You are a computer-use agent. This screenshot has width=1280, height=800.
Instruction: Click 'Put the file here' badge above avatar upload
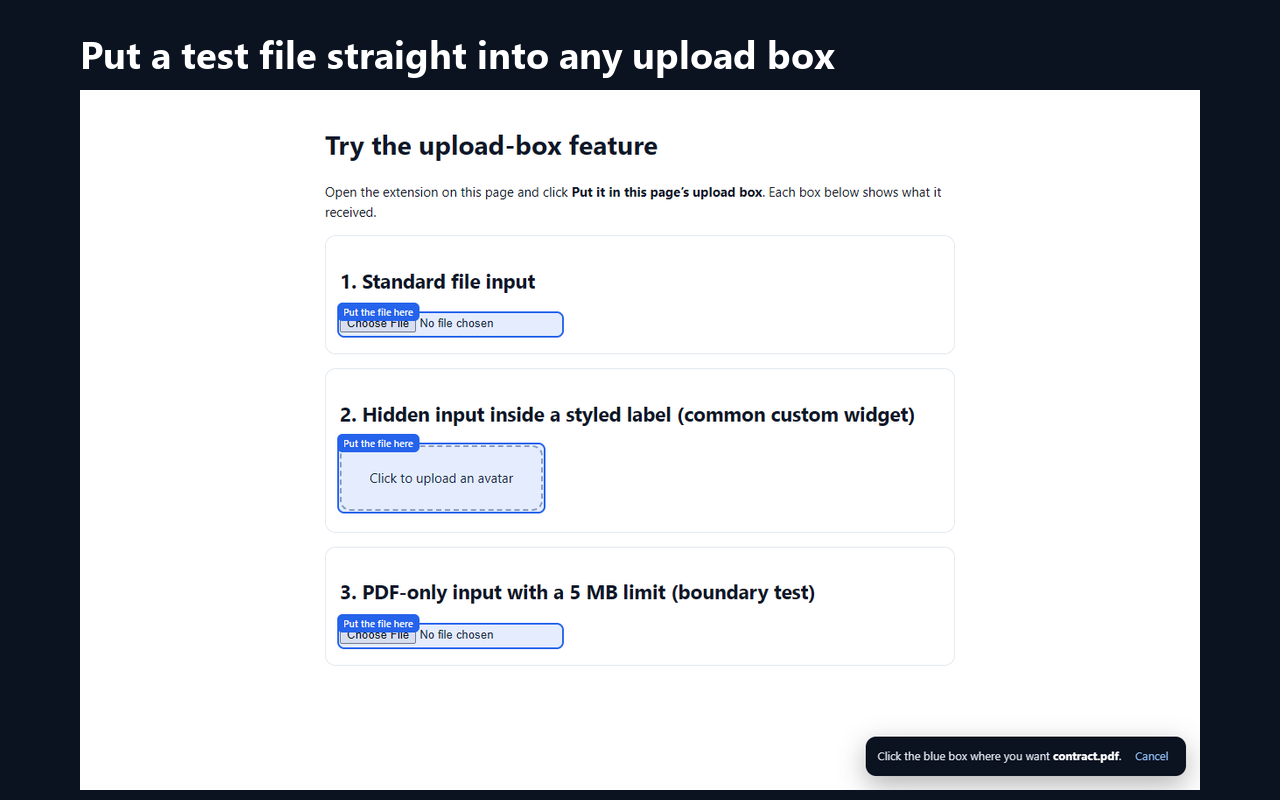[378, 443]
